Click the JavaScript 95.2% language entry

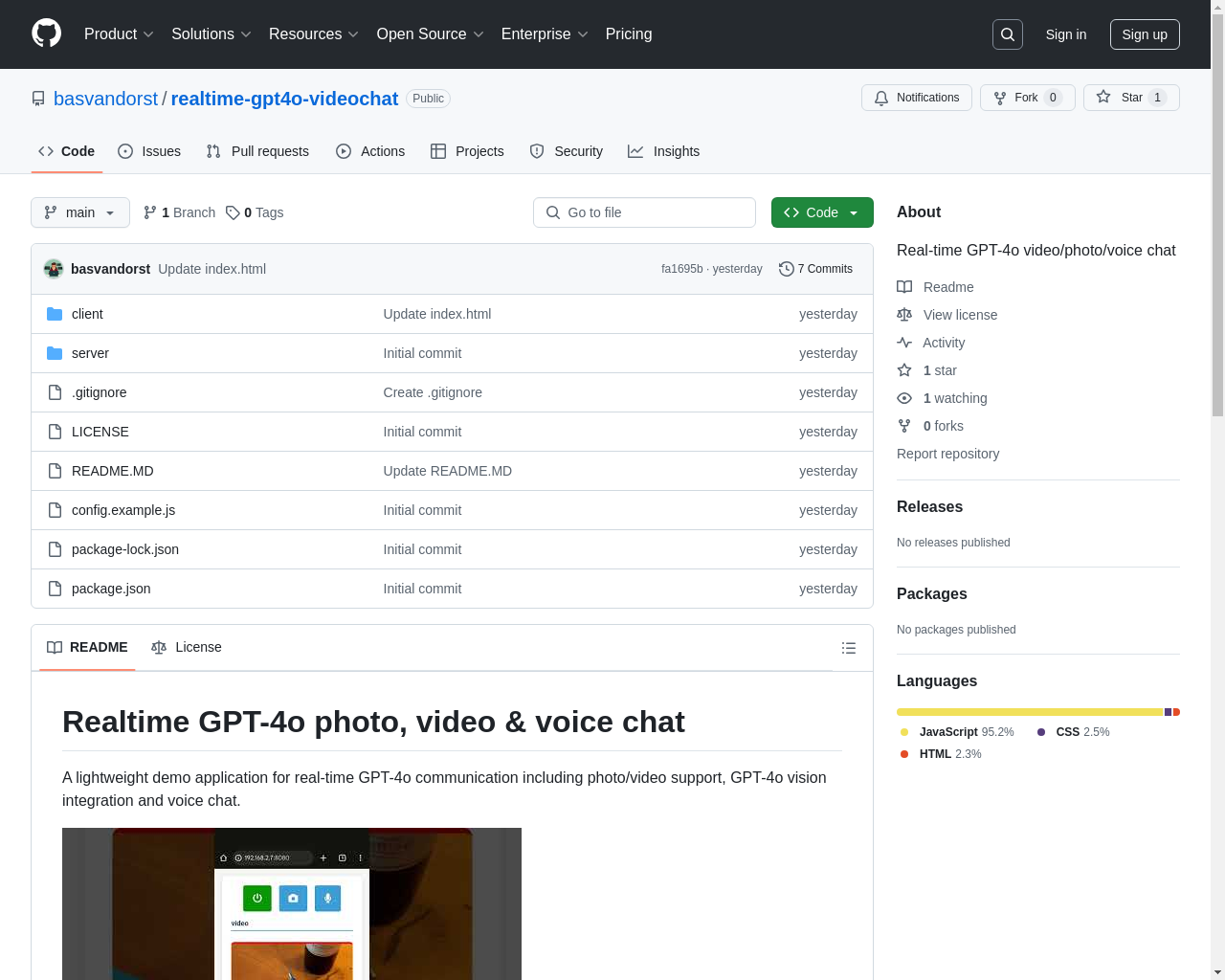[957, 732]
